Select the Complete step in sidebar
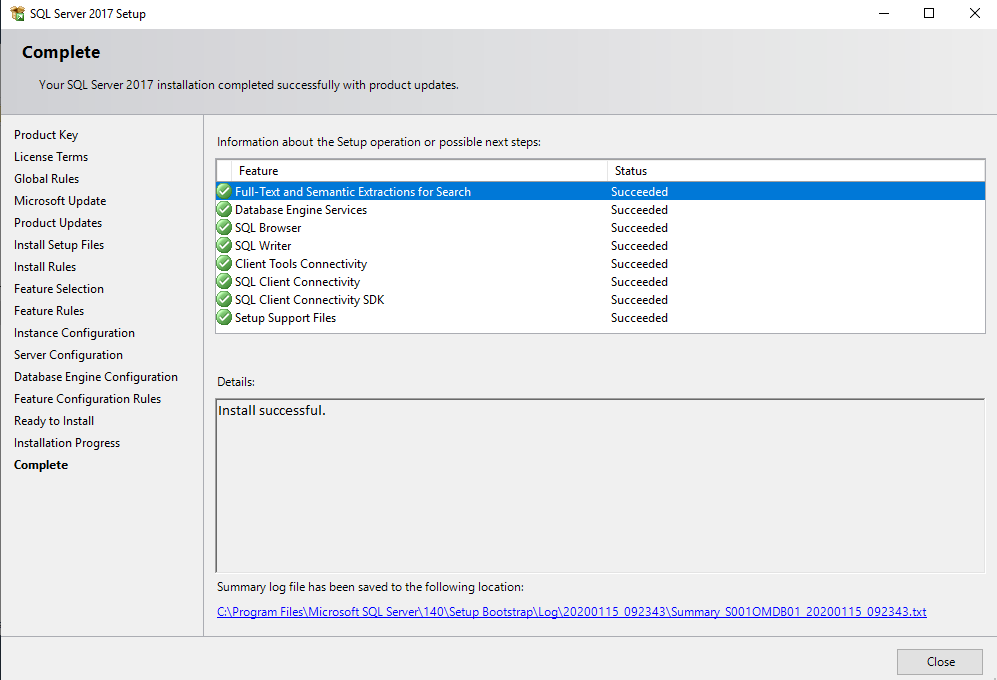The height and width of the screenshot is (680, 997). 41,465
